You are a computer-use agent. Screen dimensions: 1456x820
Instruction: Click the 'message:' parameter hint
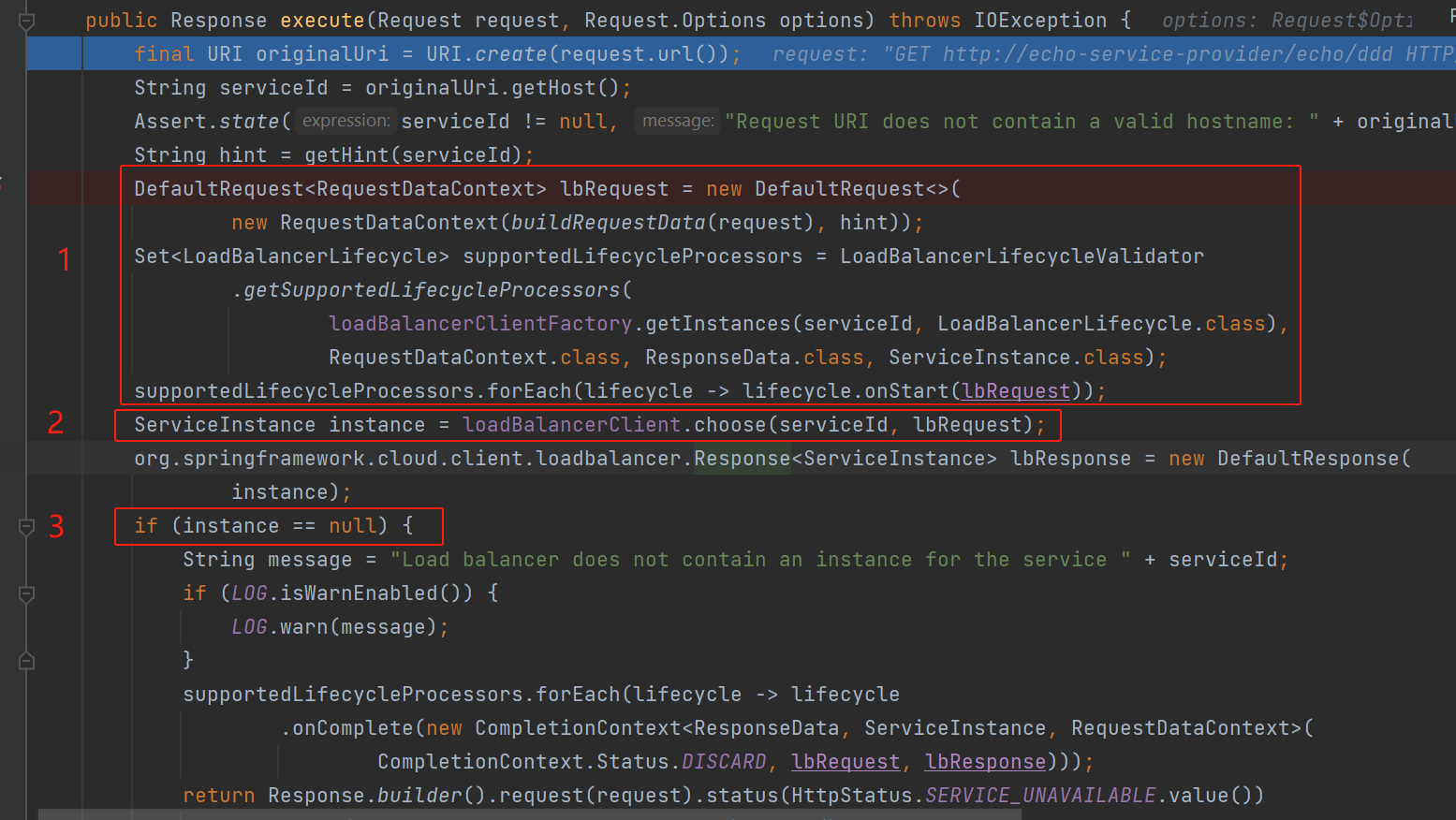[678, 121]
